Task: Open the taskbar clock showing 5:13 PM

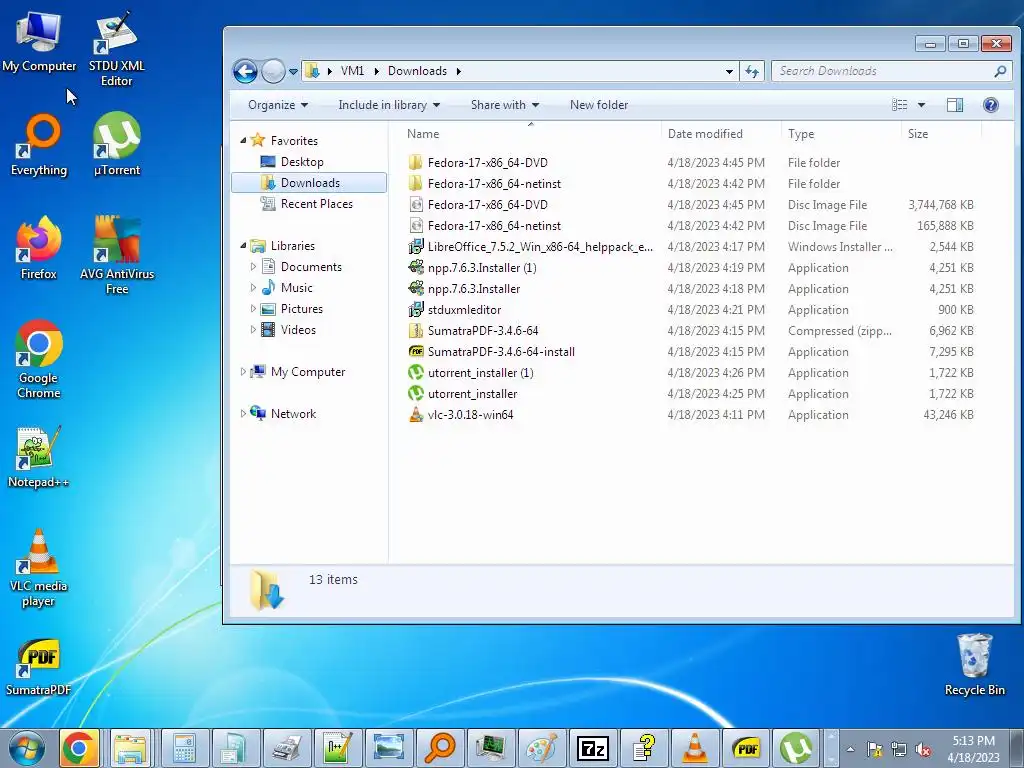Action: coord(973,749)
